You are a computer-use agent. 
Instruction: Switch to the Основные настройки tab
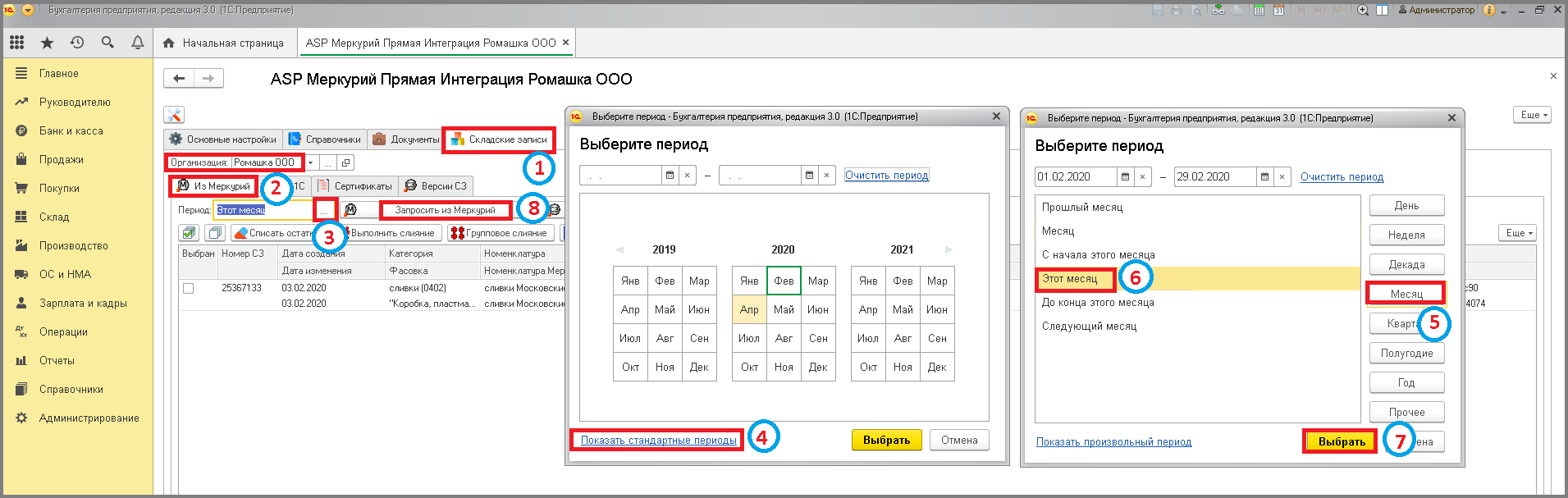tap(223, 139)
